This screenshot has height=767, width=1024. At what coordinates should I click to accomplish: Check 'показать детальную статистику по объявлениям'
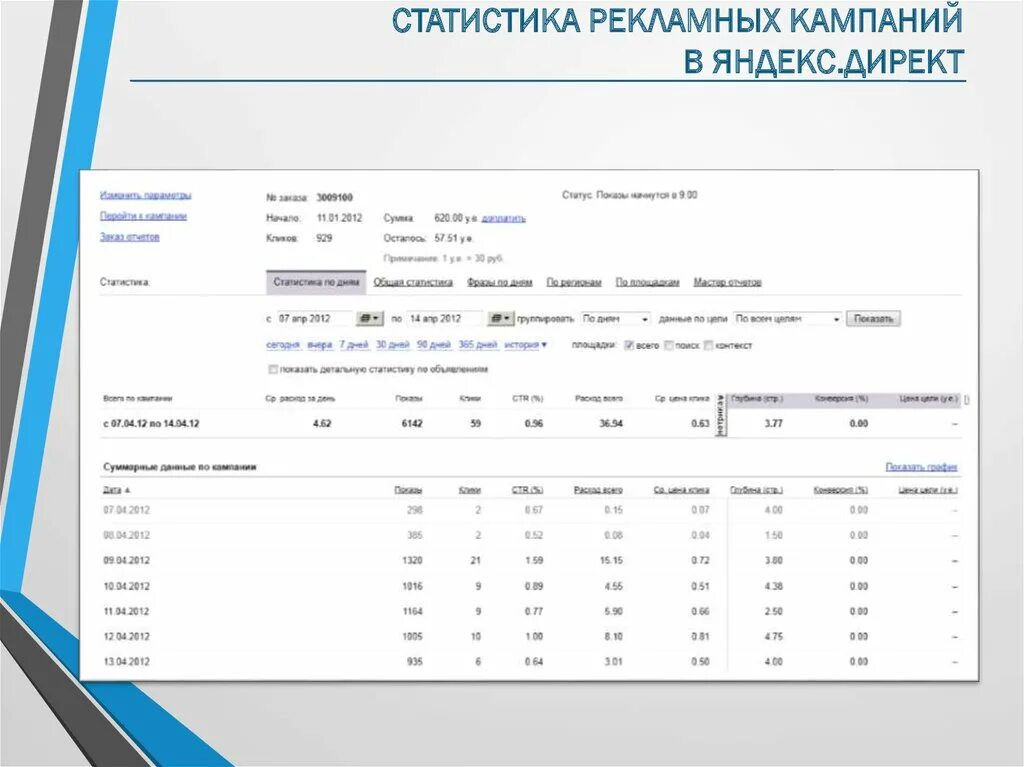pos(273,370)
